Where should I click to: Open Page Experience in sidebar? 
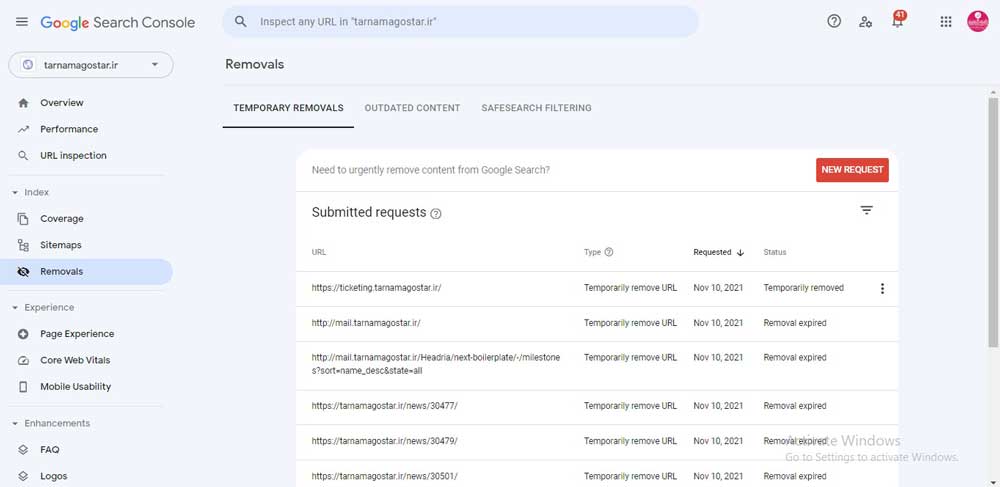pyautogui.click(x=77, y=334)
